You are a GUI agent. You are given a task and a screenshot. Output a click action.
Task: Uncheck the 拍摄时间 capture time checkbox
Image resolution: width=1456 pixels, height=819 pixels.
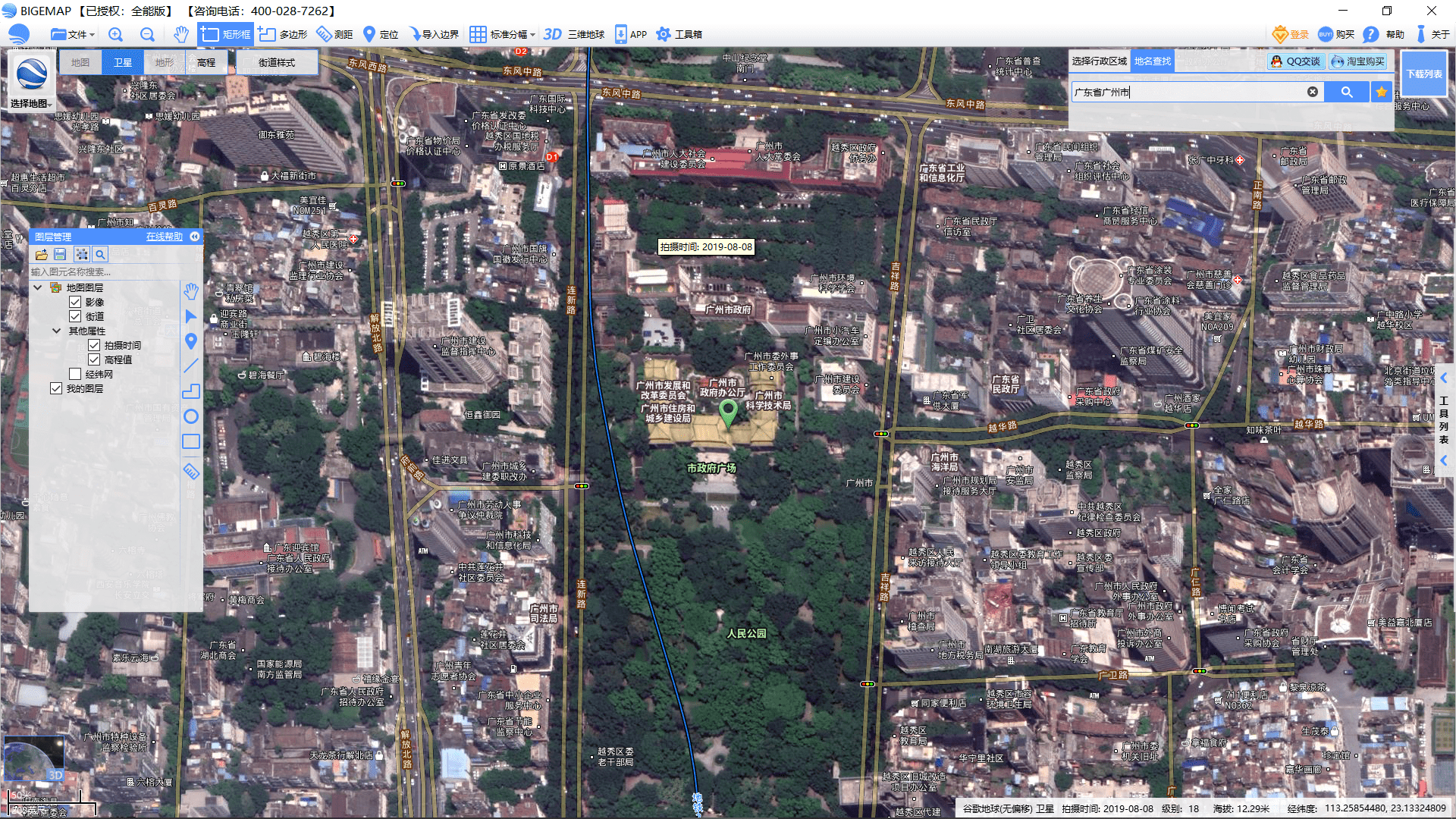click(x=94, y=345)
